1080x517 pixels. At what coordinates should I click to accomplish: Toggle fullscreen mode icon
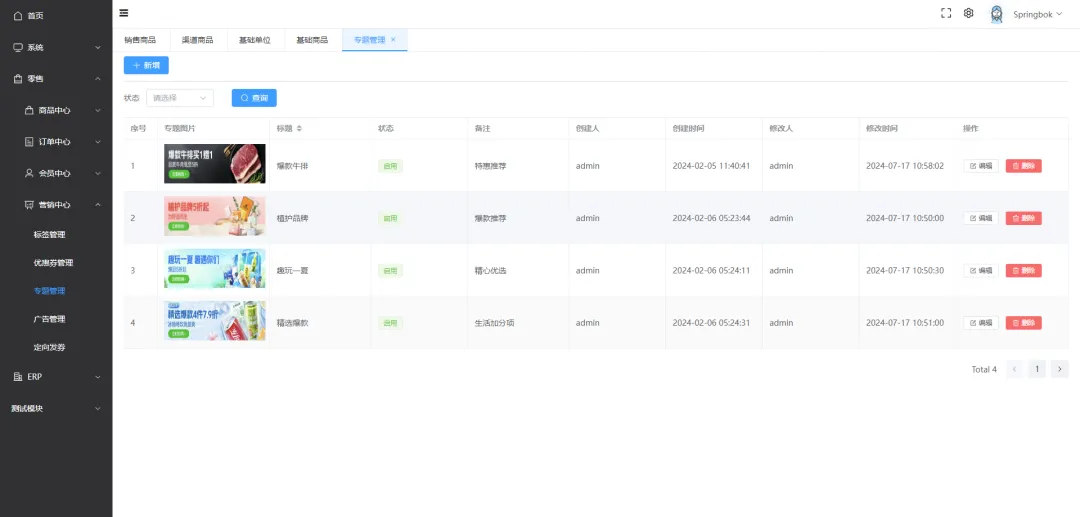coord(946,13)
